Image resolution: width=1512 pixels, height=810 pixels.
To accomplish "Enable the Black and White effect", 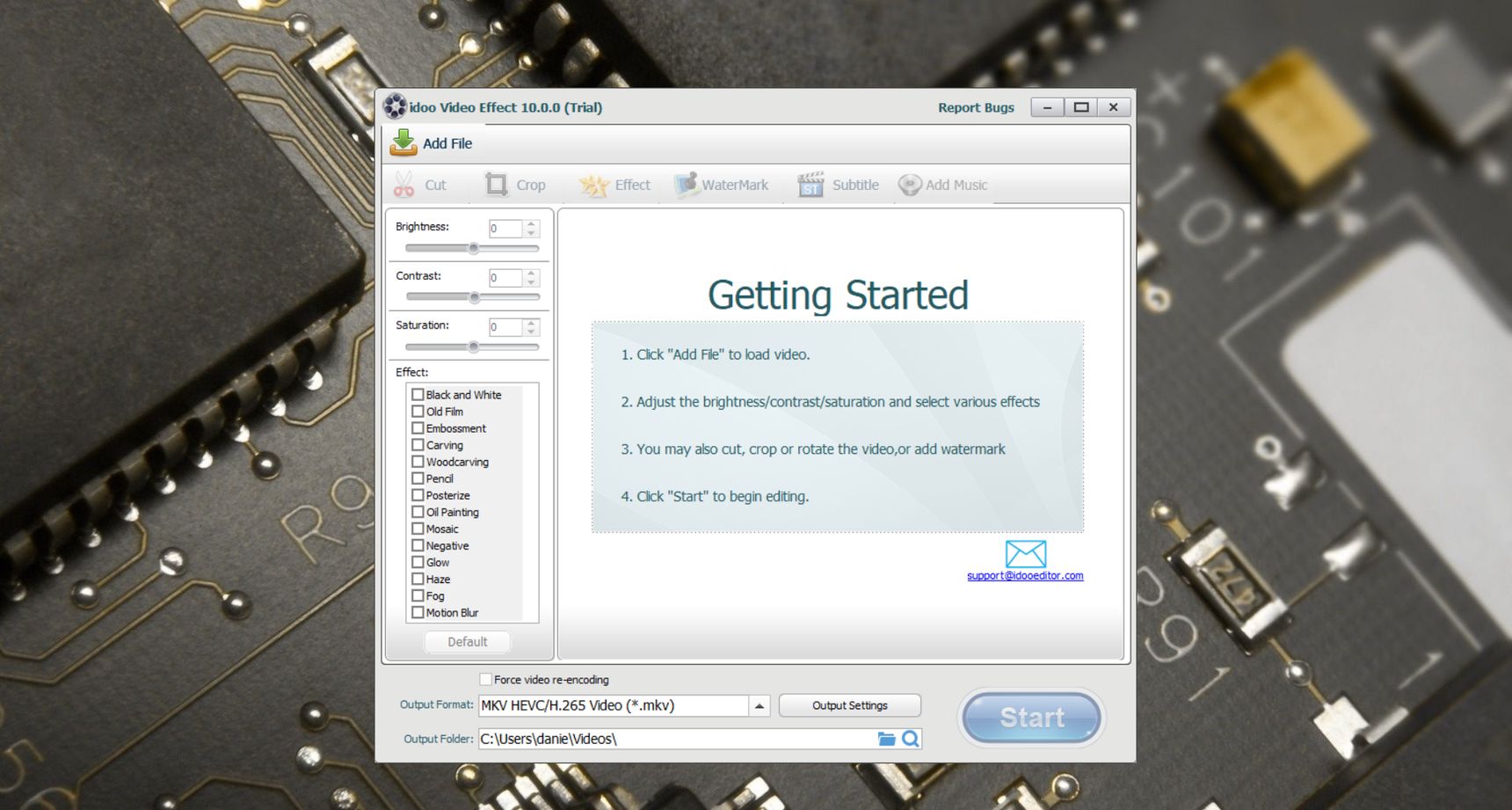I will (x=418, y=395).
